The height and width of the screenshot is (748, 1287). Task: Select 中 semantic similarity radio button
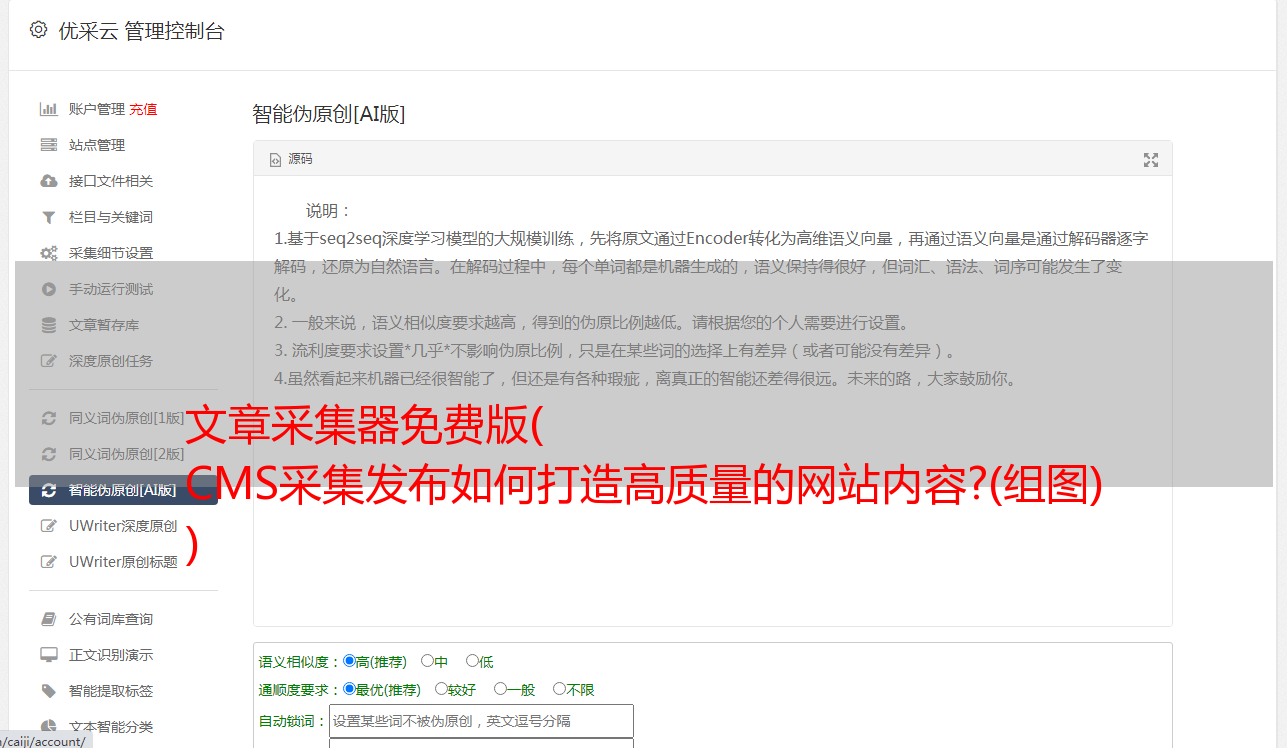427,661
